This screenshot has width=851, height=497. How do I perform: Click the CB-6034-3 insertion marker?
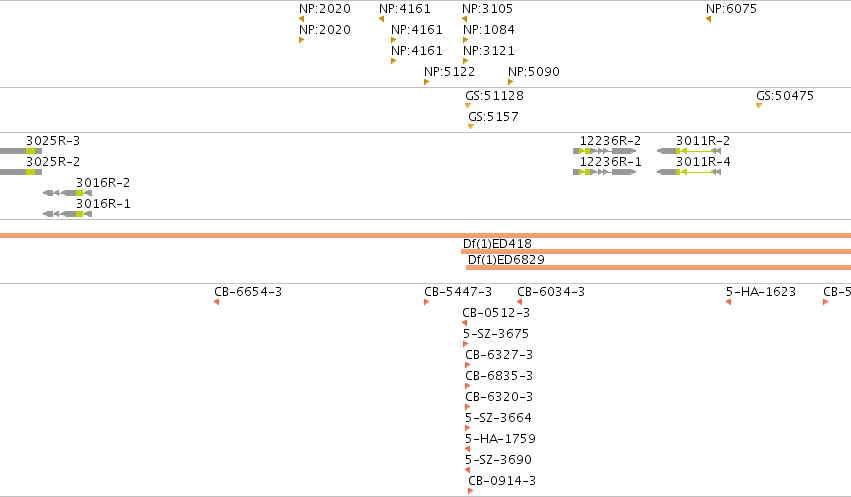519,302
